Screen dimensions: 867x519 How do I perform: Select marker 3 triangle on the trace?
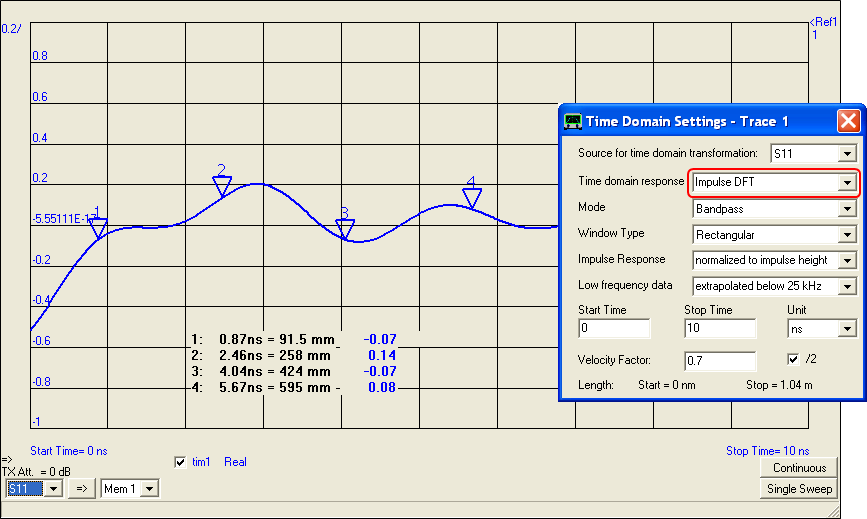(x=345, y=231)
